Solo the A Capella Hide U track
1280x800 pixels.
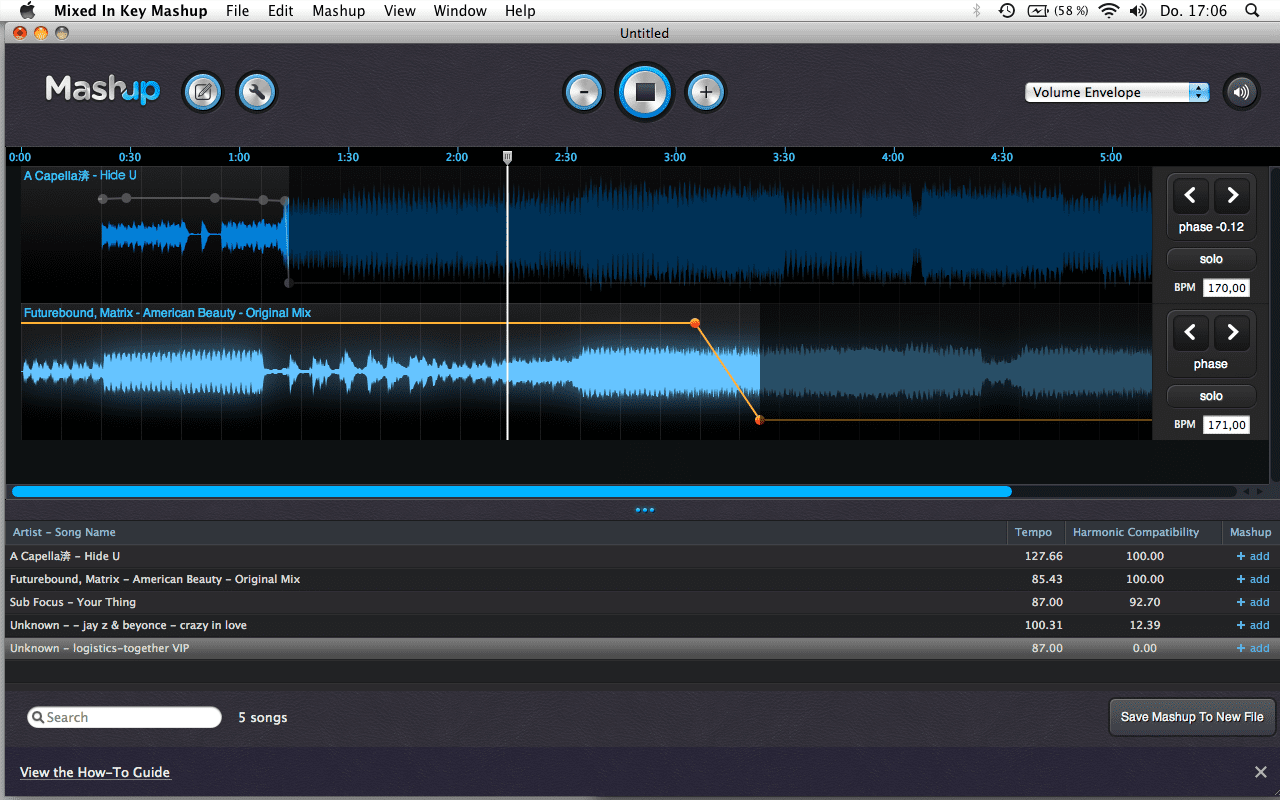coord(1210,258)
